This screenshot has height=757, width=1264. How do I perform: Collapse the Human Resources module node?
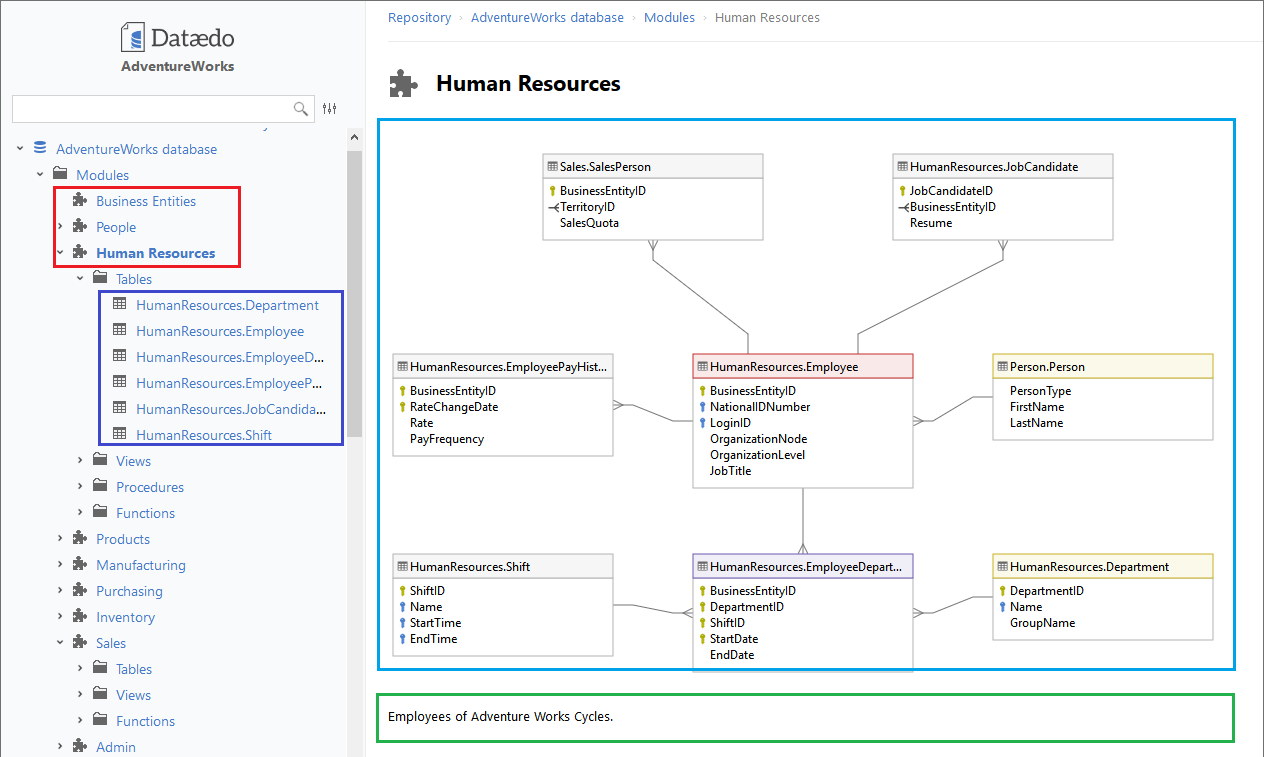tap(60, 253)
